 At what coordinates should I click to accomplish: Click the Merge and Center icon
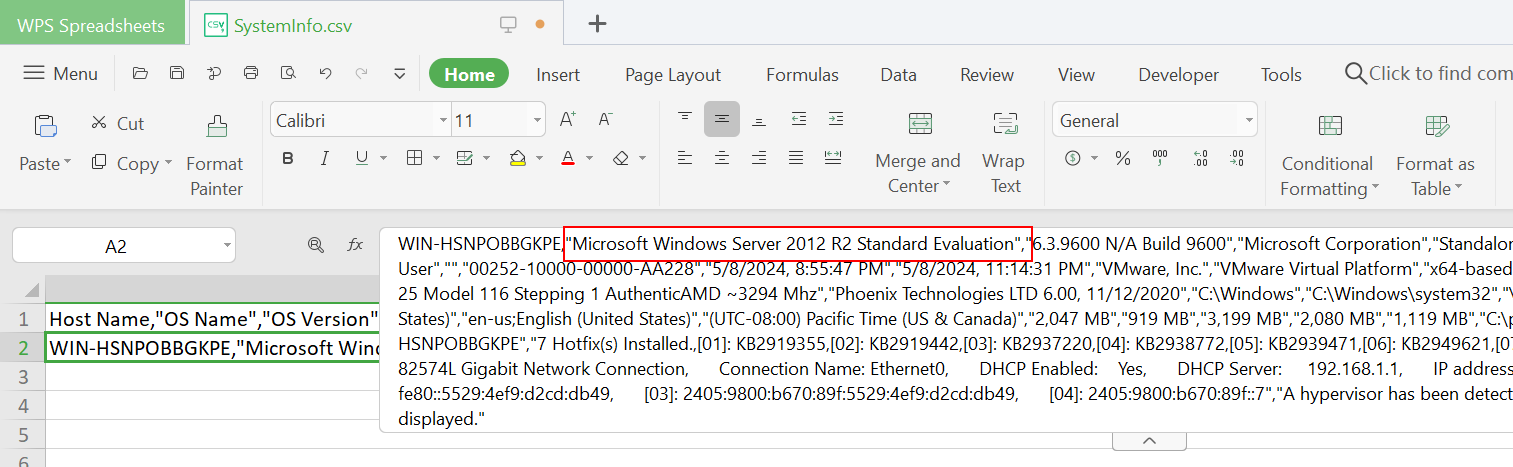coord(920,123)
